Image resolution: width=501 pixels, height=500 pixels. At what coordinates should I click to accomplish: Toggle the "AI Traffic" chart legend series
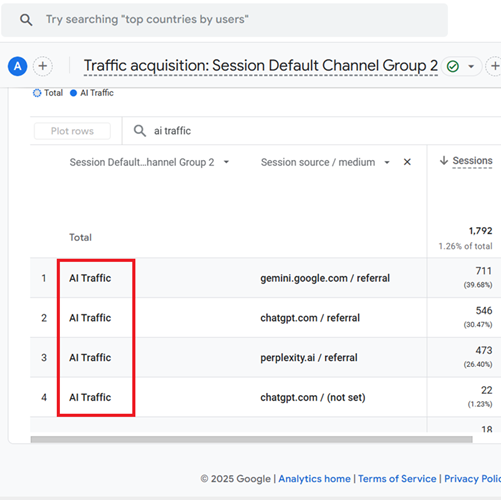tap(92, 93)
